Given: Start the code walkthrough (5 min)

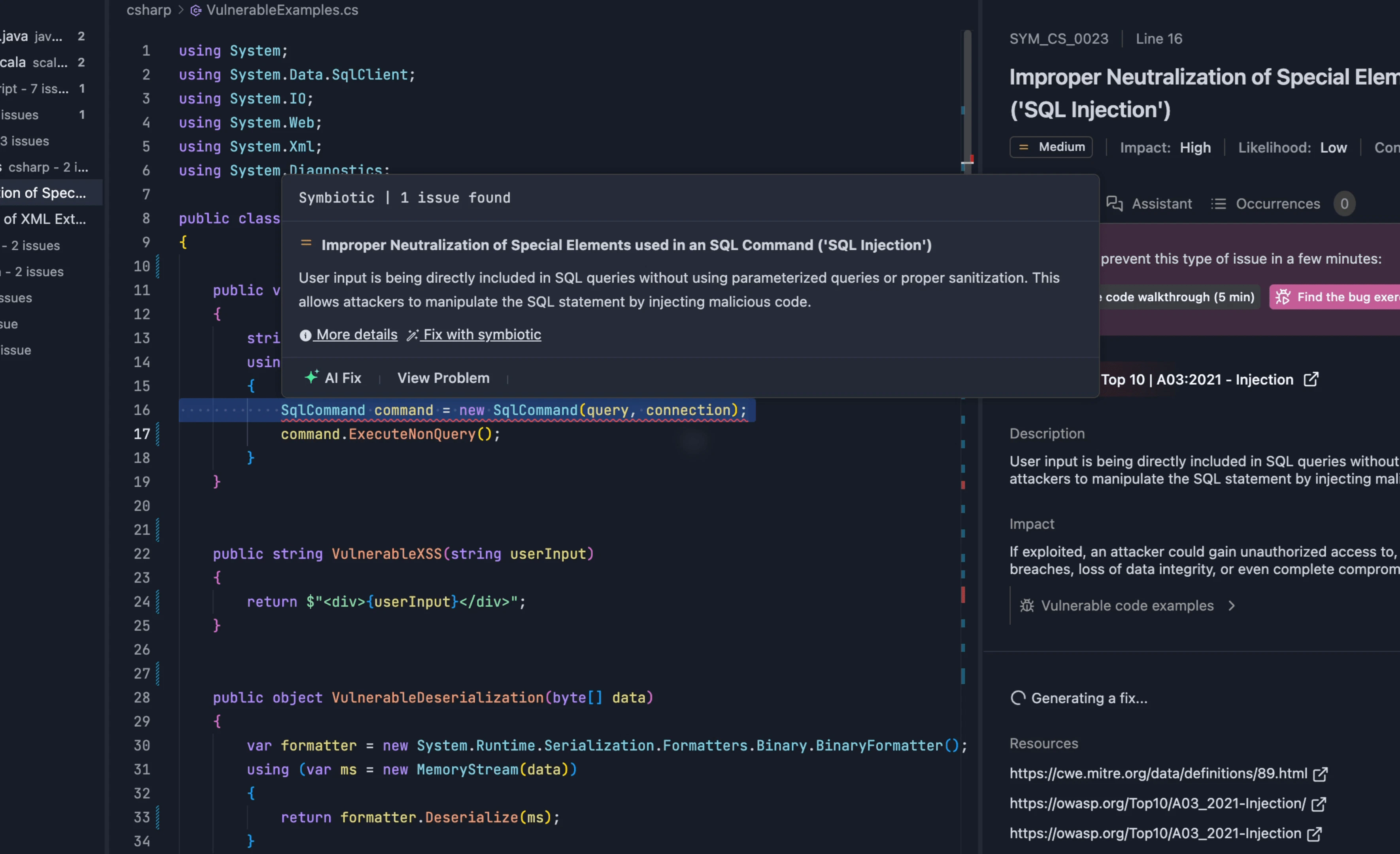Looking at the screenshot, I should click(1179, 297).
